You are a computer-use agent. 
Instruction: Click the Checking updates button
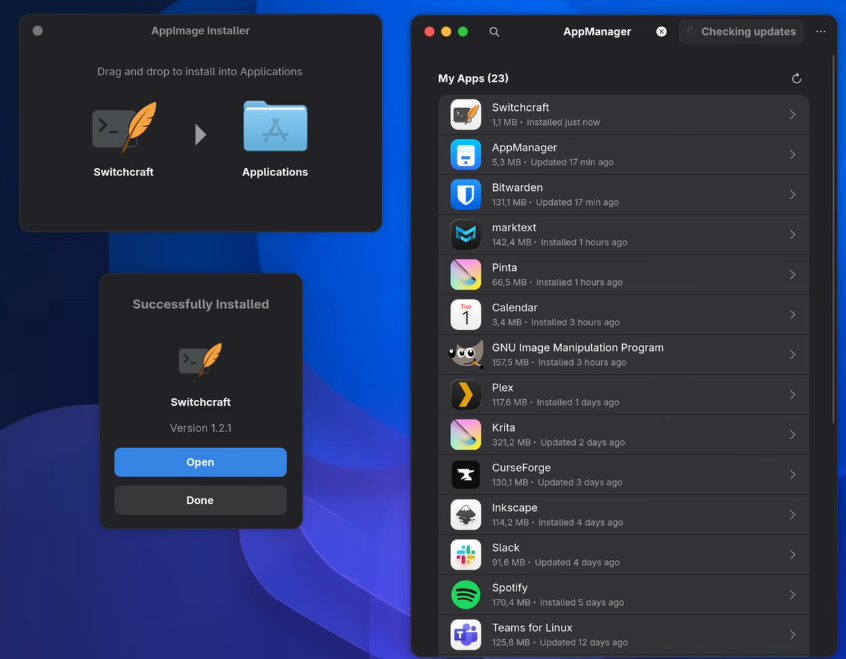(x=741, y=32)
